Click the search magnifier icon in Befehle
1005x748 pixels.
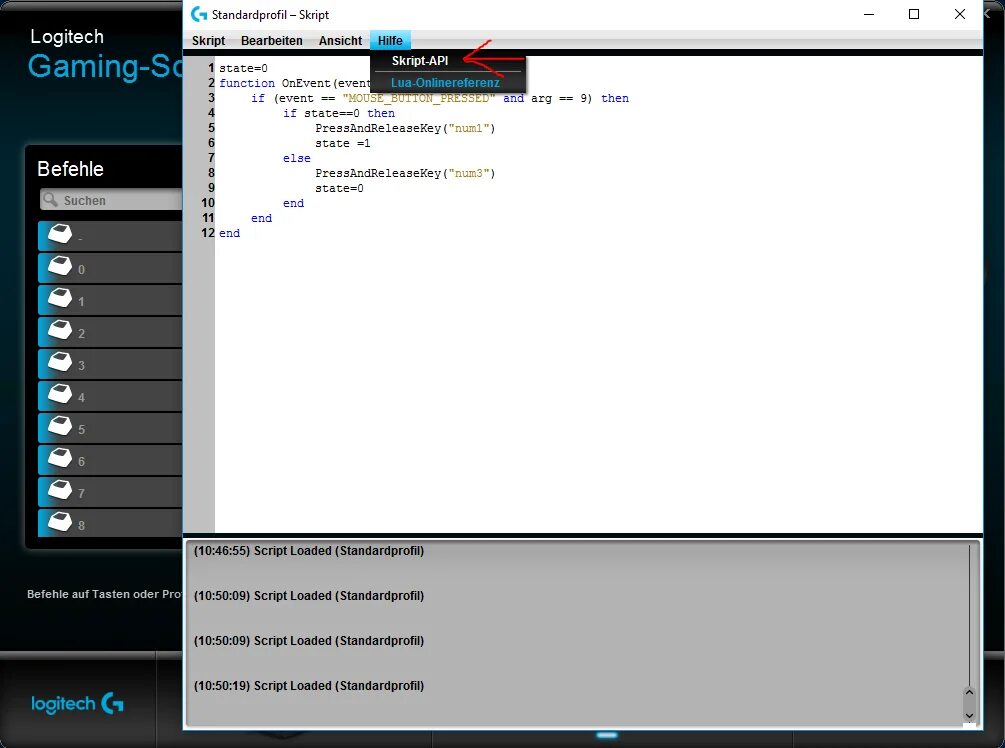(51, 199)
